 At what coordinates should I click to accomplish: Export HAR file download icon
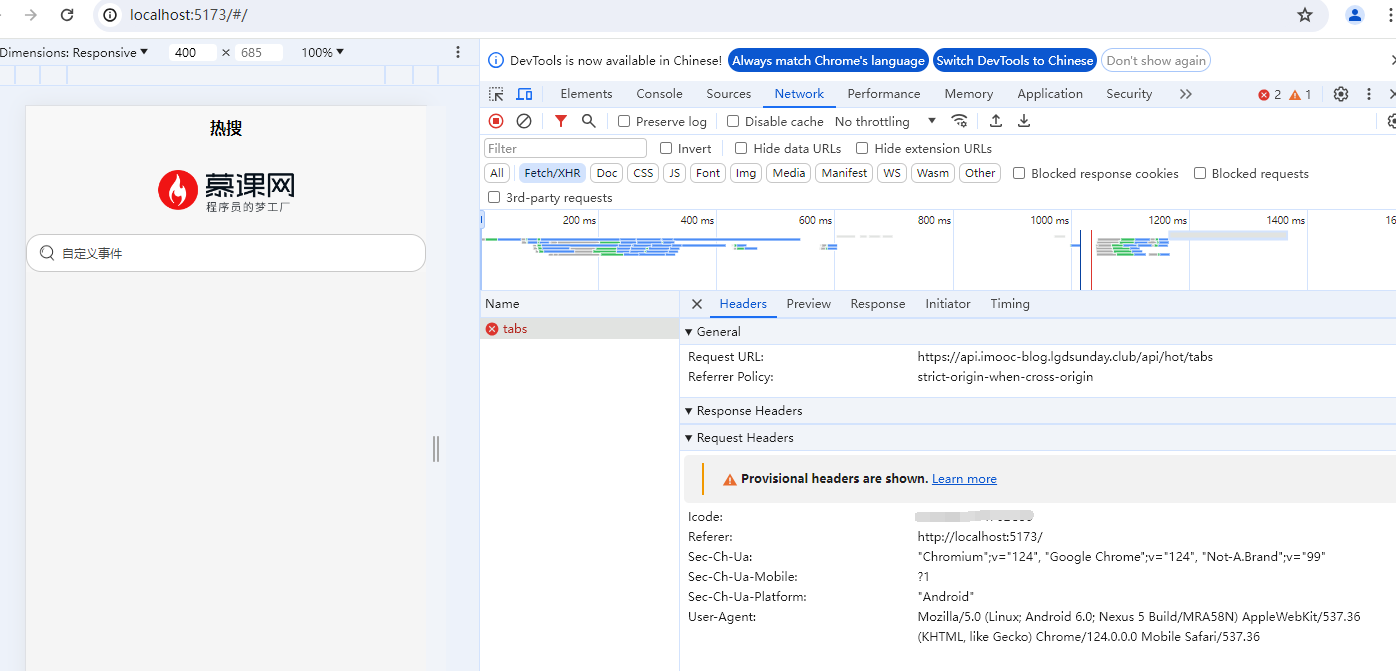[x=1024, y=121]
